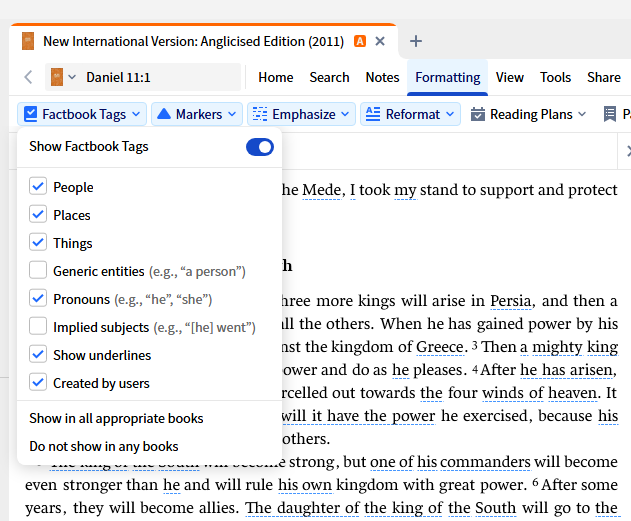Expand the Emphasize dropdown arrow

[x=345, y=114]
